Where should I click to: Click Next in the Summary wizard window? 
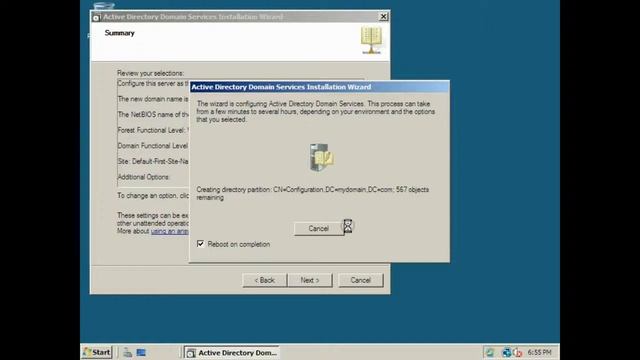coord(310,280)
